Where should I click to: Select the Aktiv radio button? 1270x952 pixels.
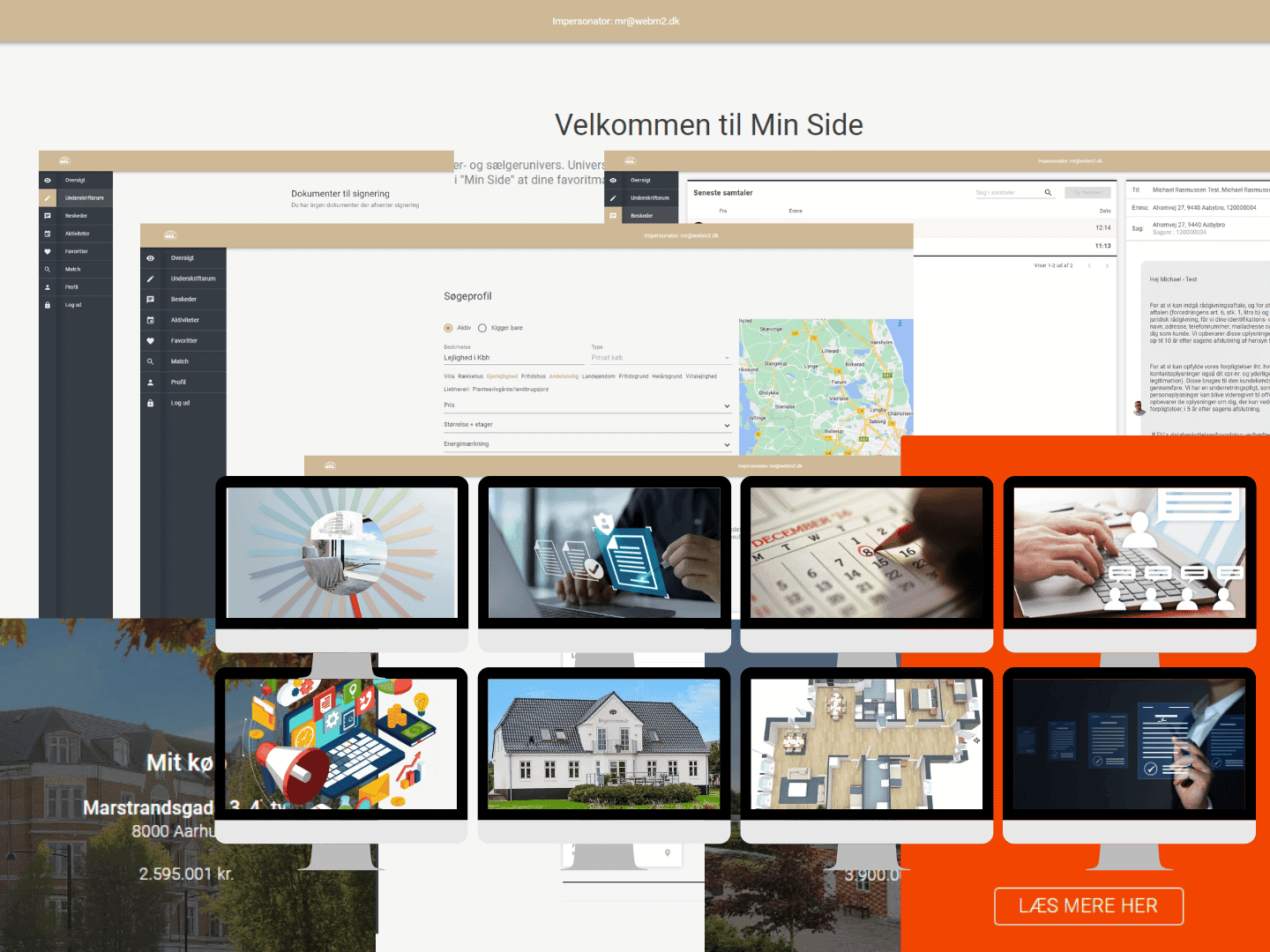448,328
